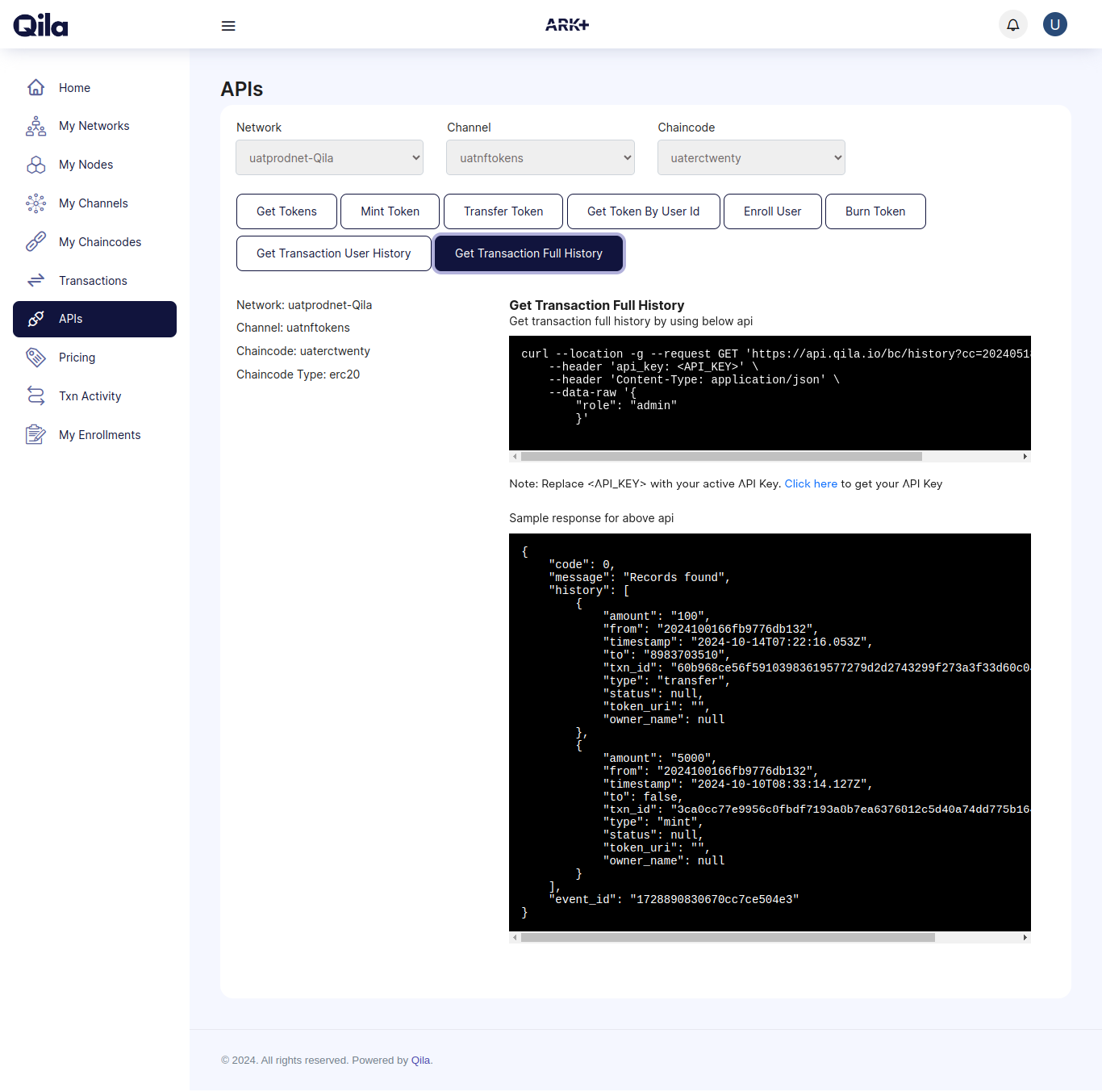Click the Qila footer link
The height and width of the screenshot is (1092, 1102).
pos(420,1061)
